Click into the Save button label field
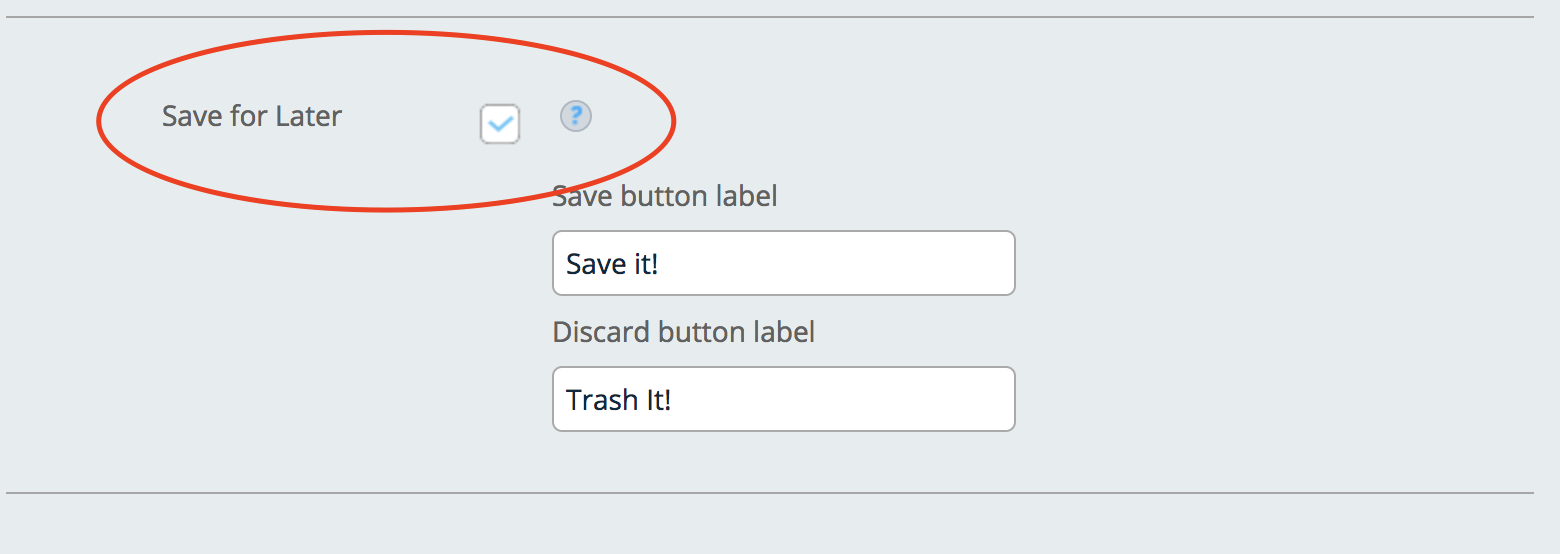 pos(783,263)
